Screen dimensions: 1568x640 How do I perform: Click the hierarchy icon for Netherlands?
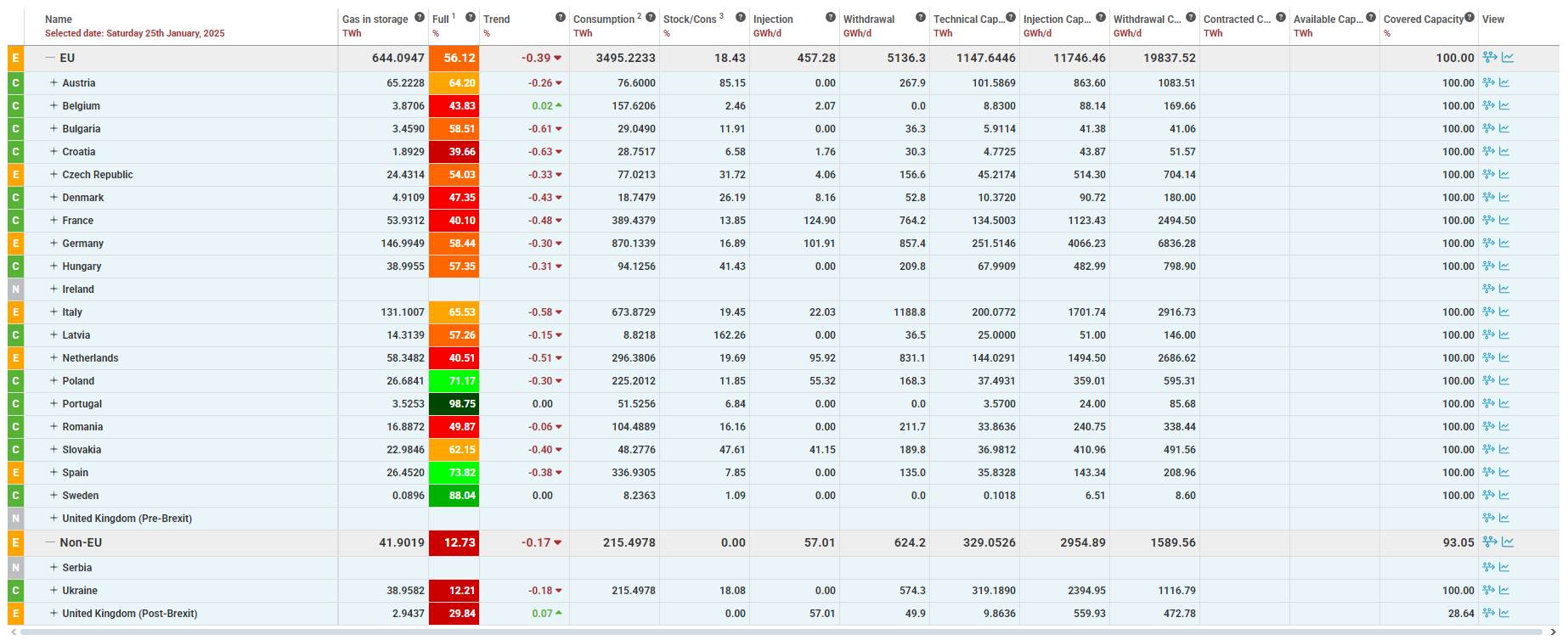(x=1488, y=358)
